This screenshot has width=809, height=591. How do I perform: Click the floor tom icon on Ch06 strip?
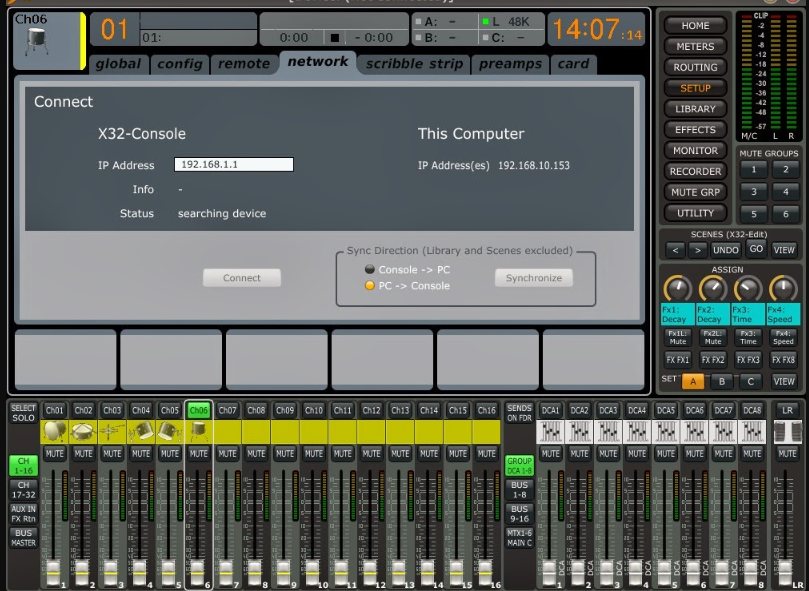198,431
